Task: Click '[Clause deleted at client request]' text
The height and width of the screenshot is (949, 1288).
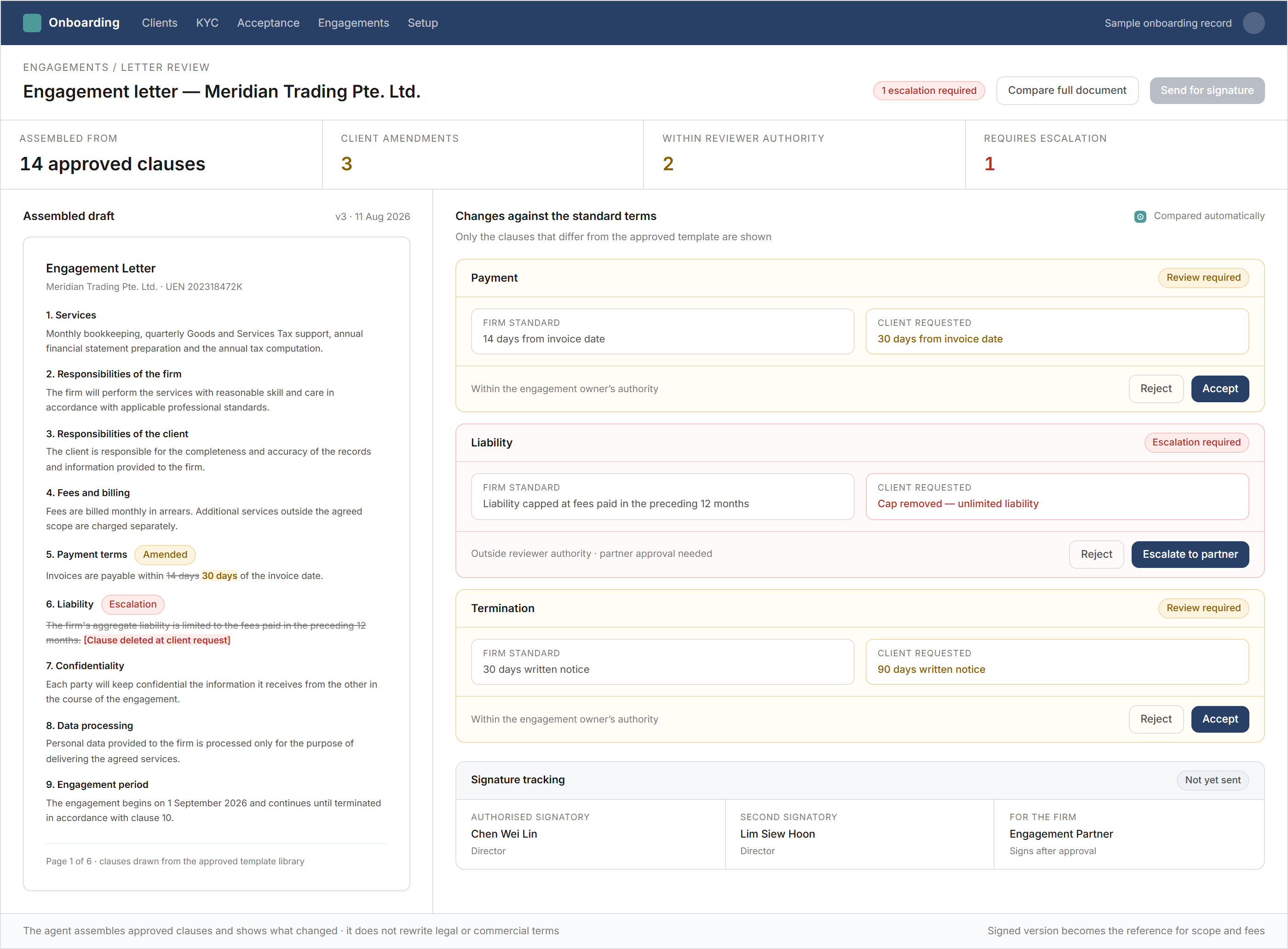Action: tap(157, 641)
